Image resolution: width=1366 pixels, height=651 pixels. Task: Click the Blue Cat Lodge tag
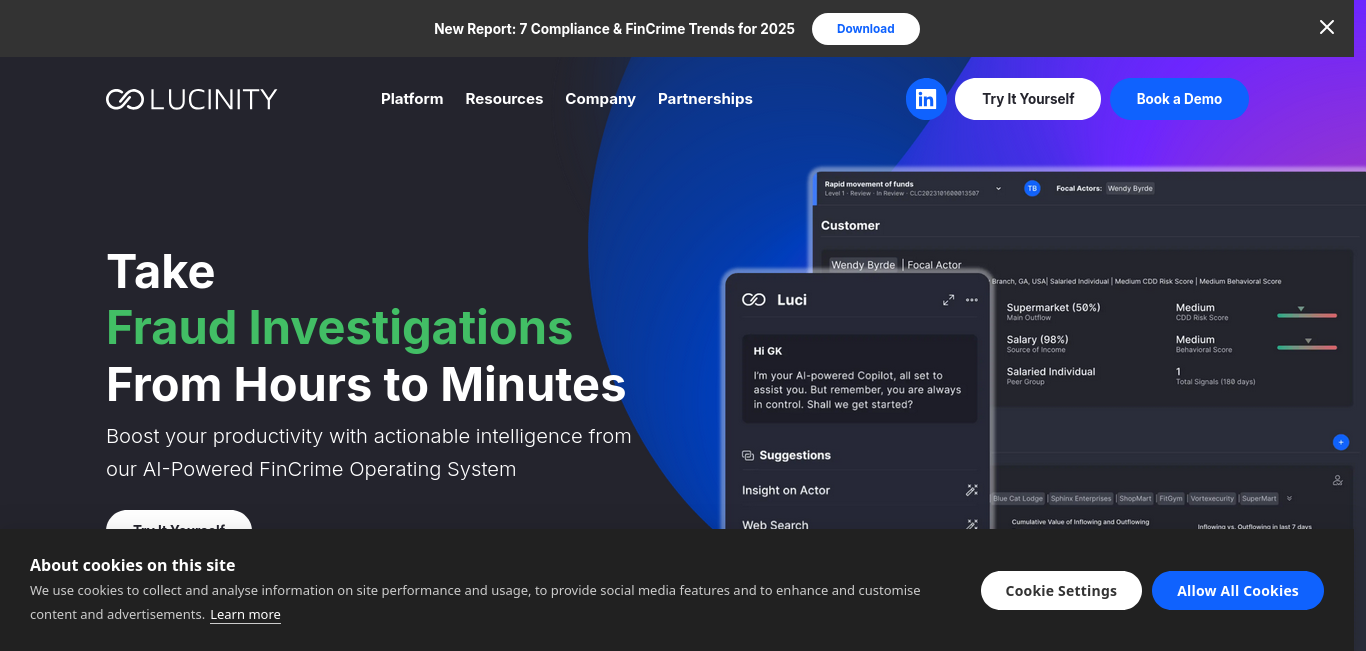1018,498
